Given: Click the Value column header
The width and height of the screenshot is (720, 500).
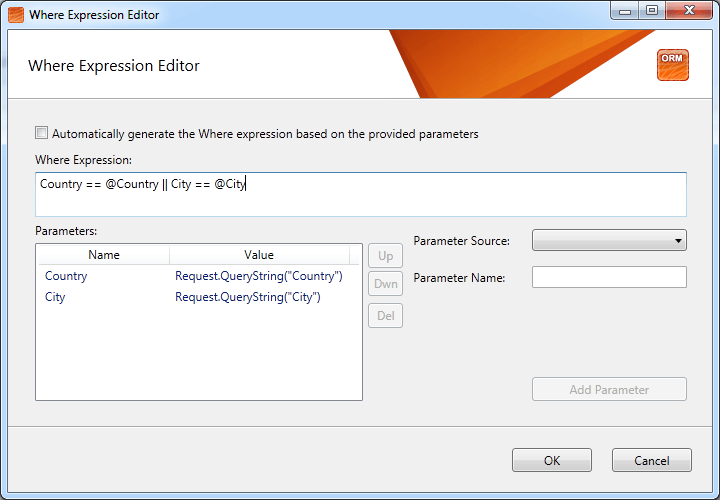Looking at the screenshot, I should (259, 255).
